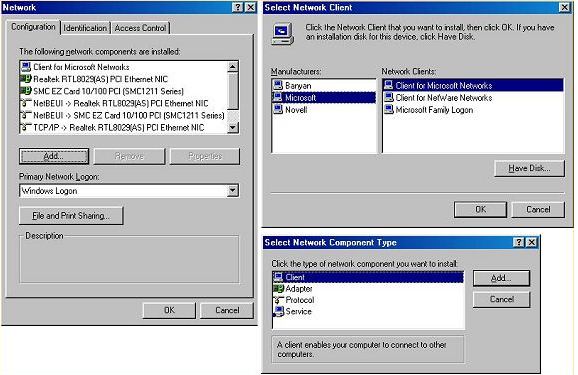Image resolution: width=578 pixels, height=375 pixels.
Task: Click the Remove button in Network dialog
Action: 129,156
